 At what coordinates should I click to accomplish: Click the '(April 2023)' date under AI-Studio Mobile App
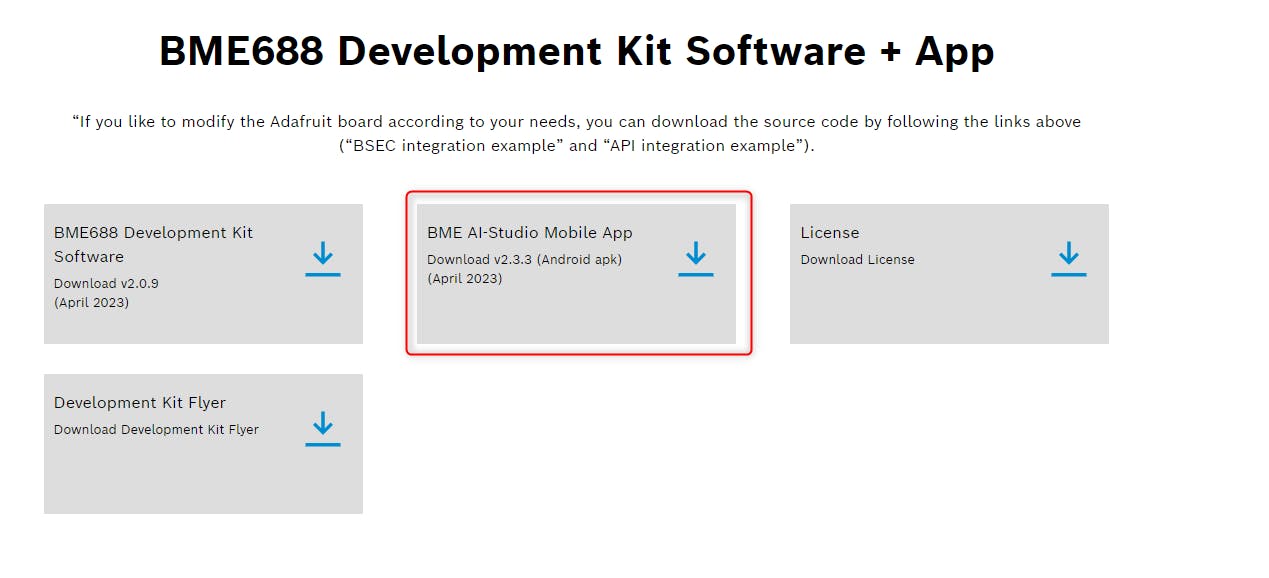coord(465,278)
